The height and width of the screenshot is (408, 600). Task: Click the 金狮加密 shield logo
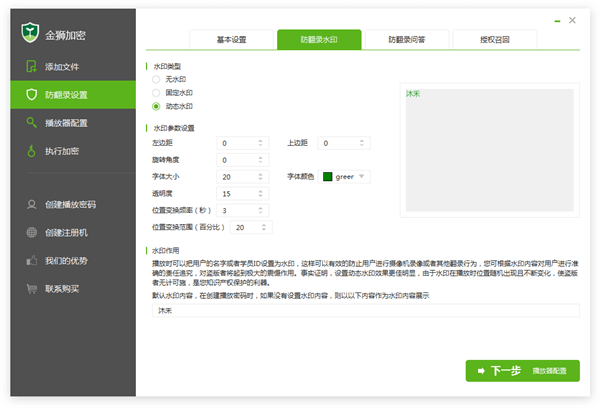click(x=30, y=33)
